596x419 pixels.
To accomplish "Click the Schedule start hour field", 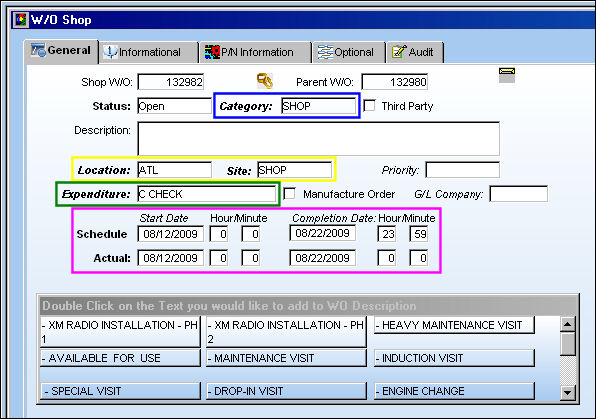I will [x=219, y=234].
